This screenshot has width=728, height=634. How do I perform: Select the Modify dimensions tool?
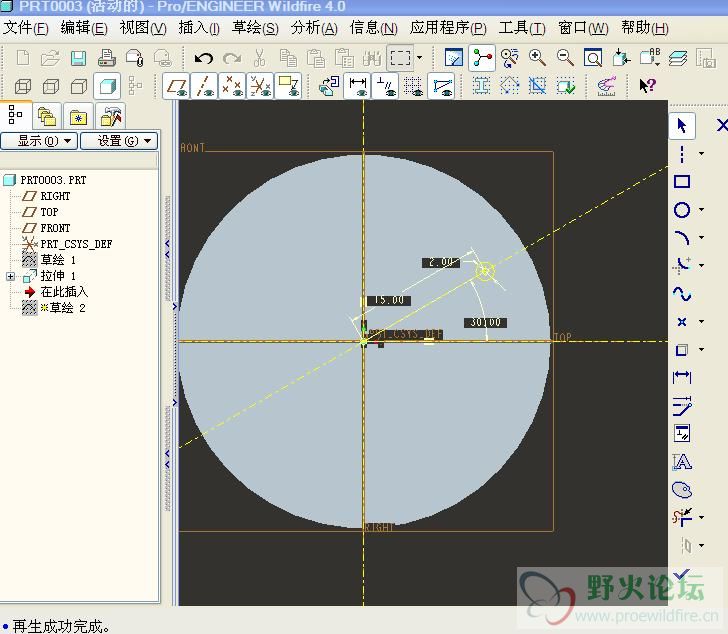682,406
